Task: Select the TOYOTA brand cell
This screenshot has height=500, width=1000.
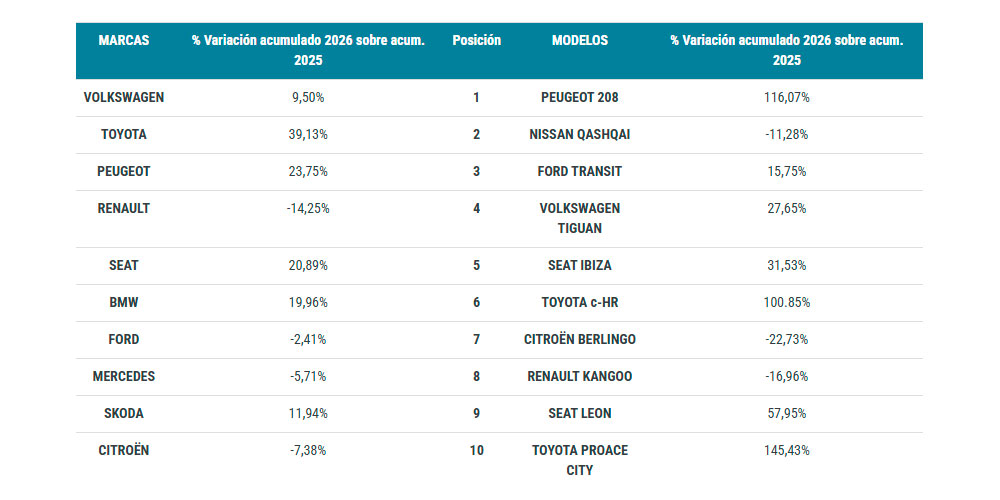Action: (x=124, y=135)
